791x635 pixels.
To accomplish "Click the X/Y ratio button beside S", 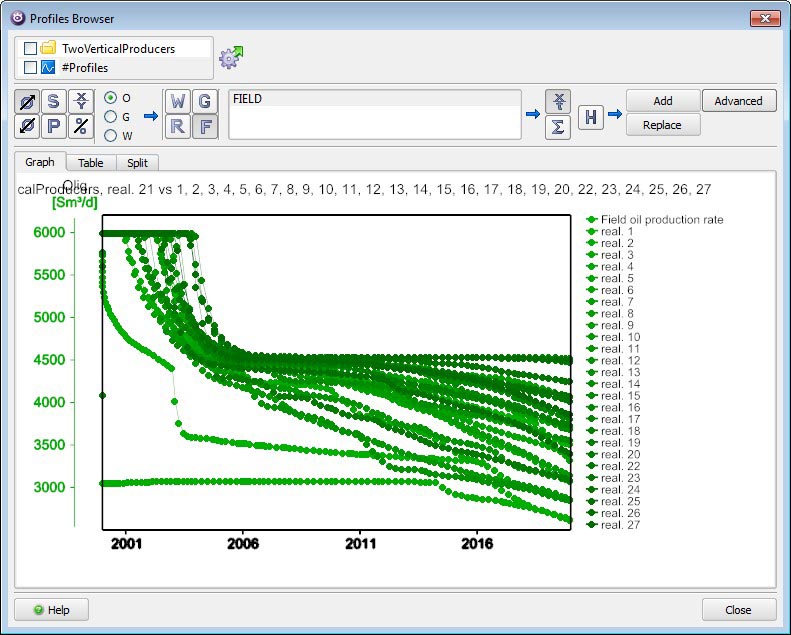I will 81,102.
